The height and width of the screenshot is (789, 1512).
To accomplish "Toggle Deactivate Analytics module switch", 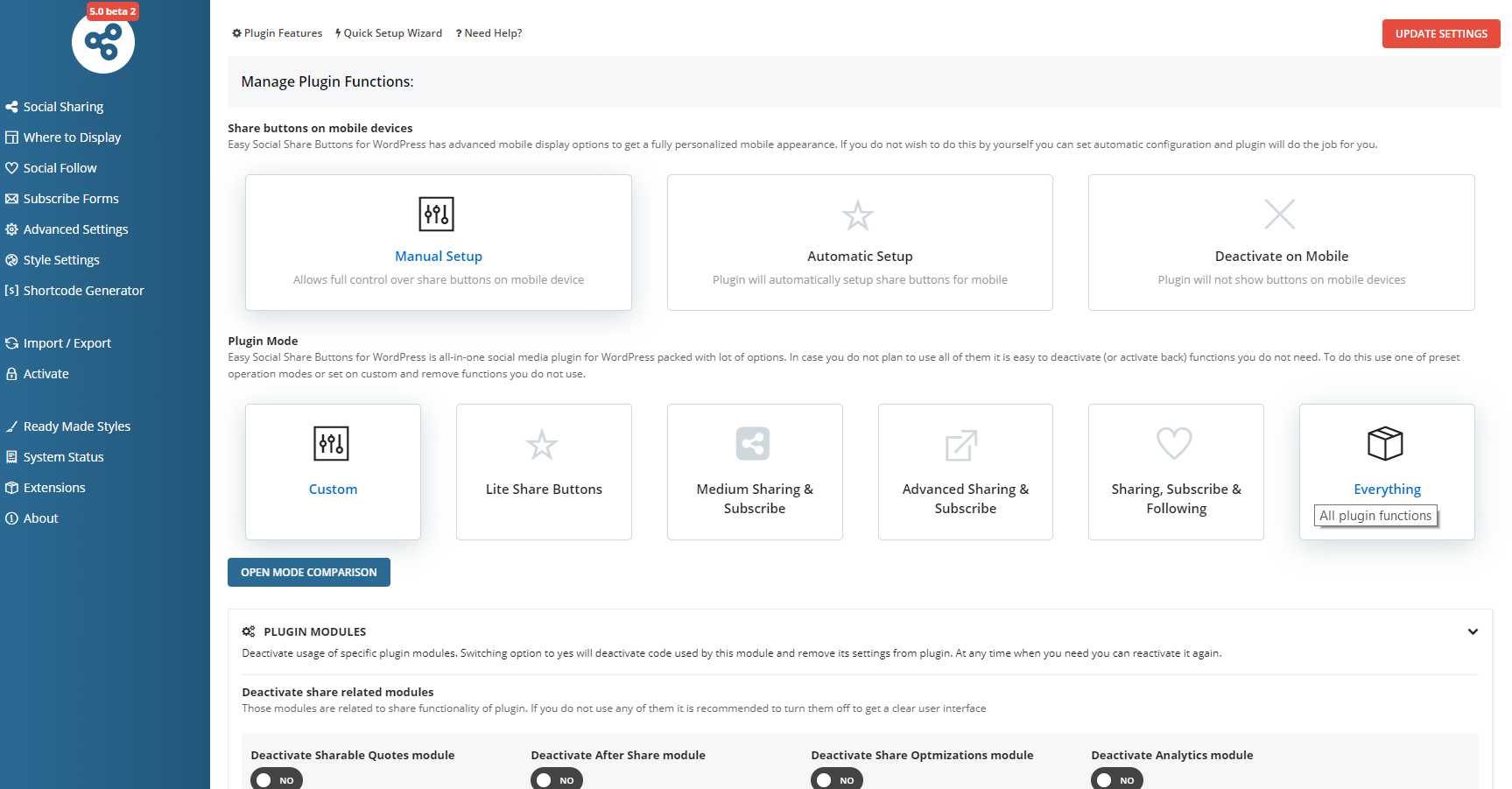I will [x=1116, y=778].
